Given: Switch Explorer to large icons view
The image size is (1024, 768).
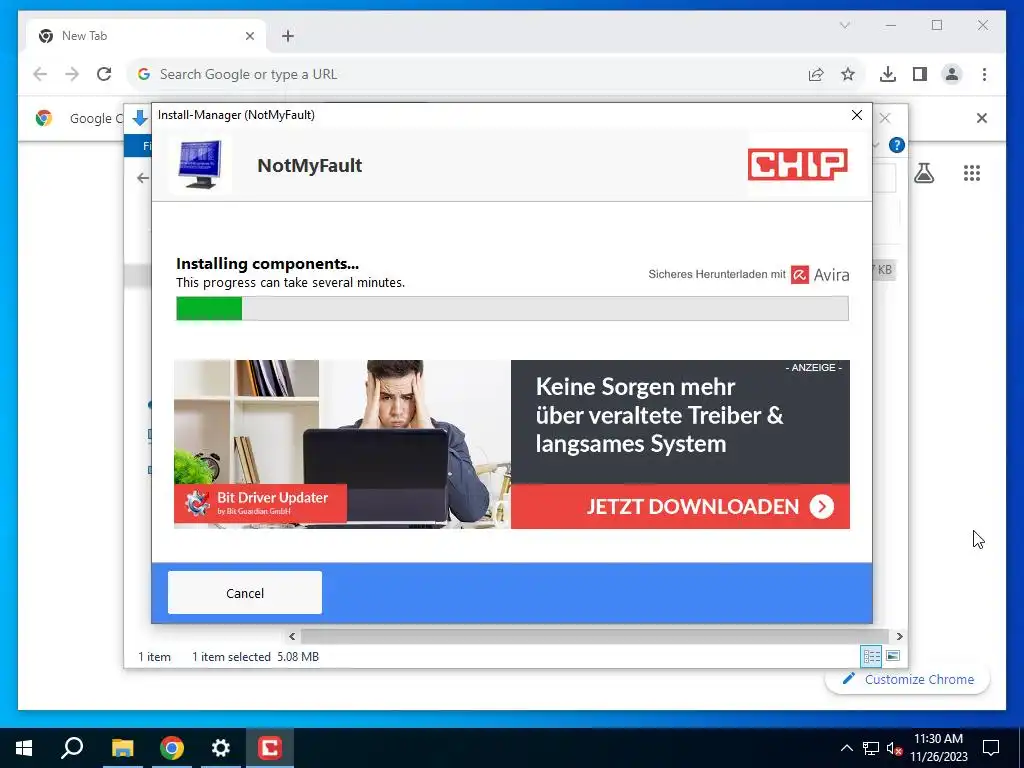Looking at the screenshot, I should 893,656.
